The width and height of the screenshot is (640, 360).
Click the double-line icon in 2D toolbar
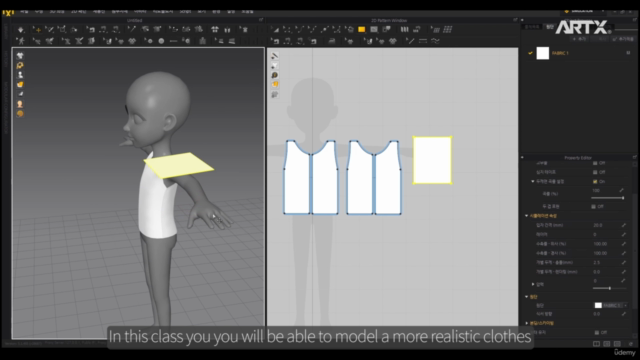(423, 41)
